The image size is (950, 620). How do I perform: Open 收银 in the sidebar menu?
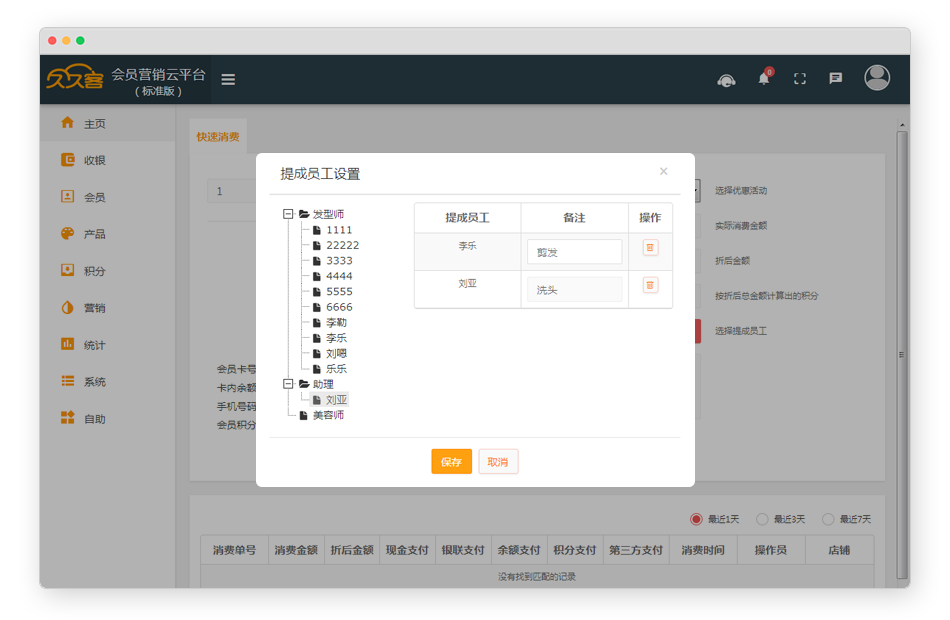(94, 160)
